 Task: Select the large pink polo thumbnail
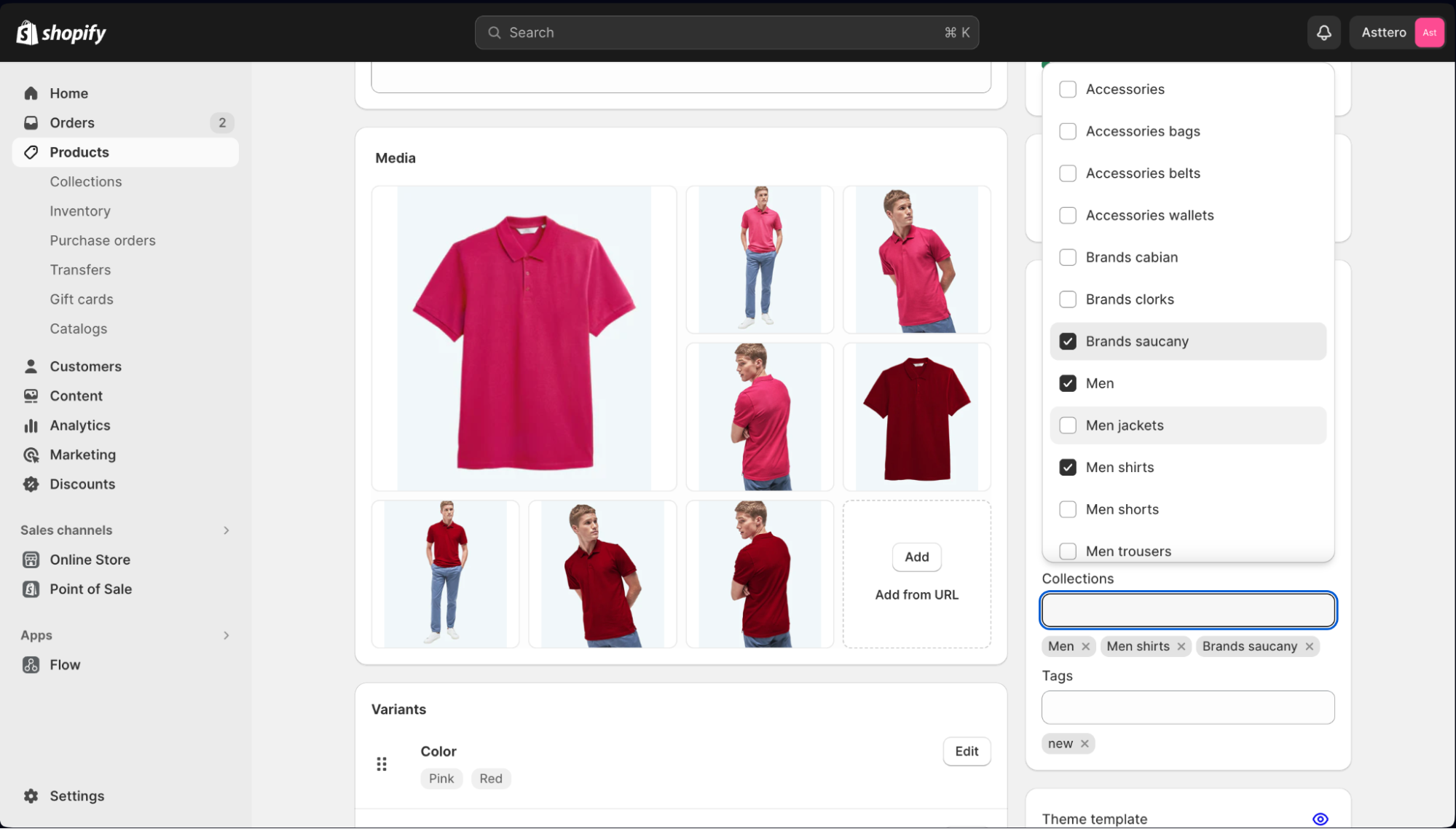524,339
